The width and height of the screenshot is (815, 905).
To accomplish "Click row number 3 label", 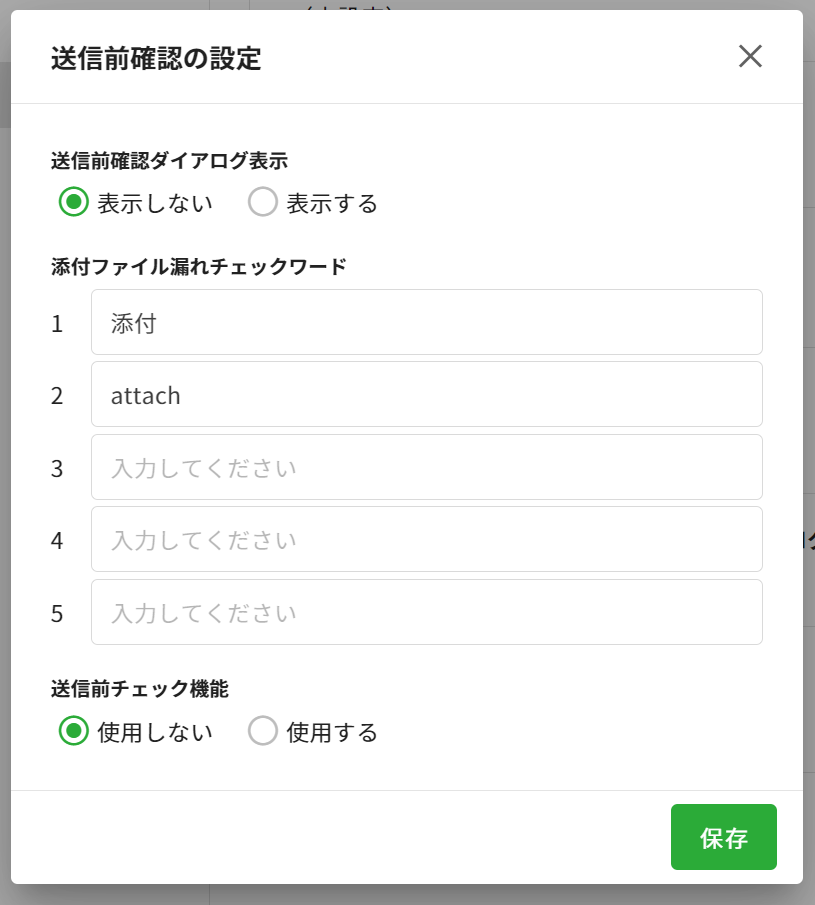I will [x=57, y=467].
